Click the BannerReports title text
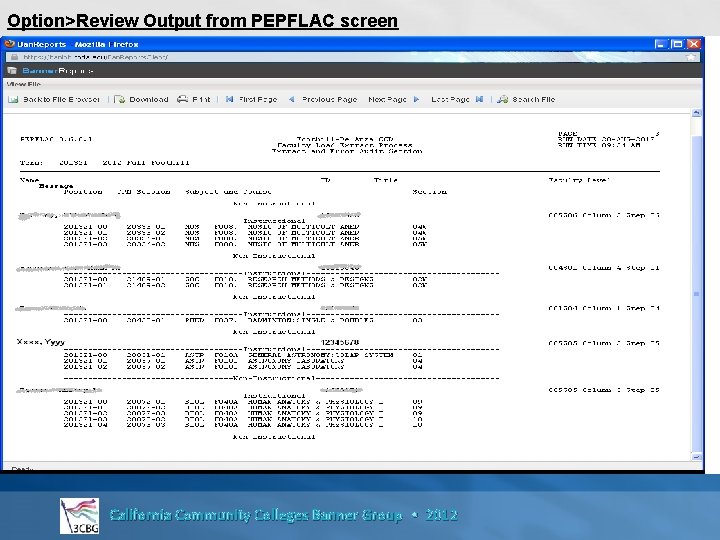This screenshot has height=540, width=720. pos(57,71)
